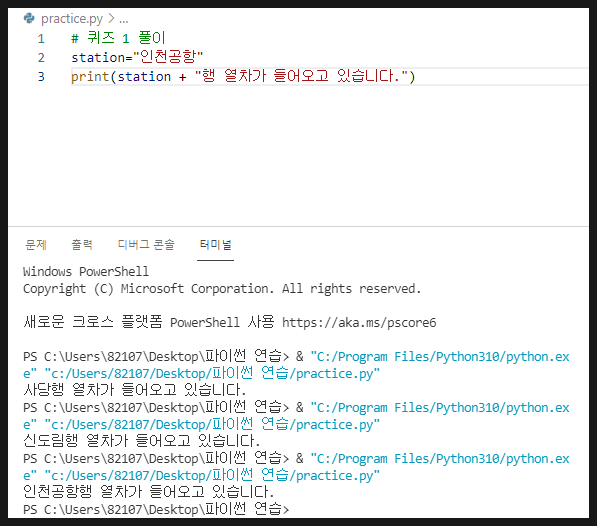Screen dimensions: 597x526
Task: Click line number 1 in the gutter
Action: click(x=41, y=38)
